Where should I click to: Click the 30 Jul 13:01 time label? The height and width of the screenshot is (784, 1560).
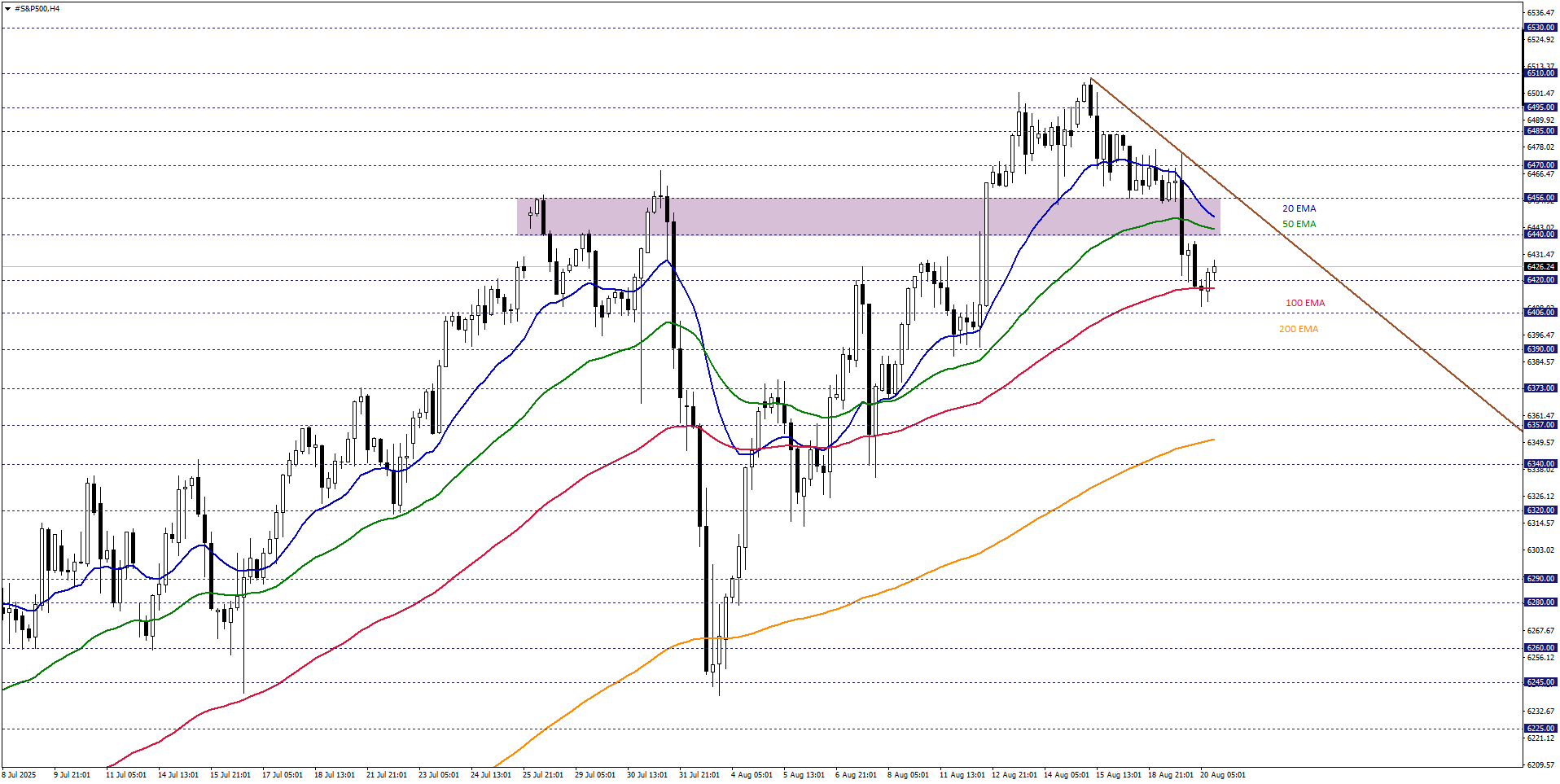pos(647,775)
